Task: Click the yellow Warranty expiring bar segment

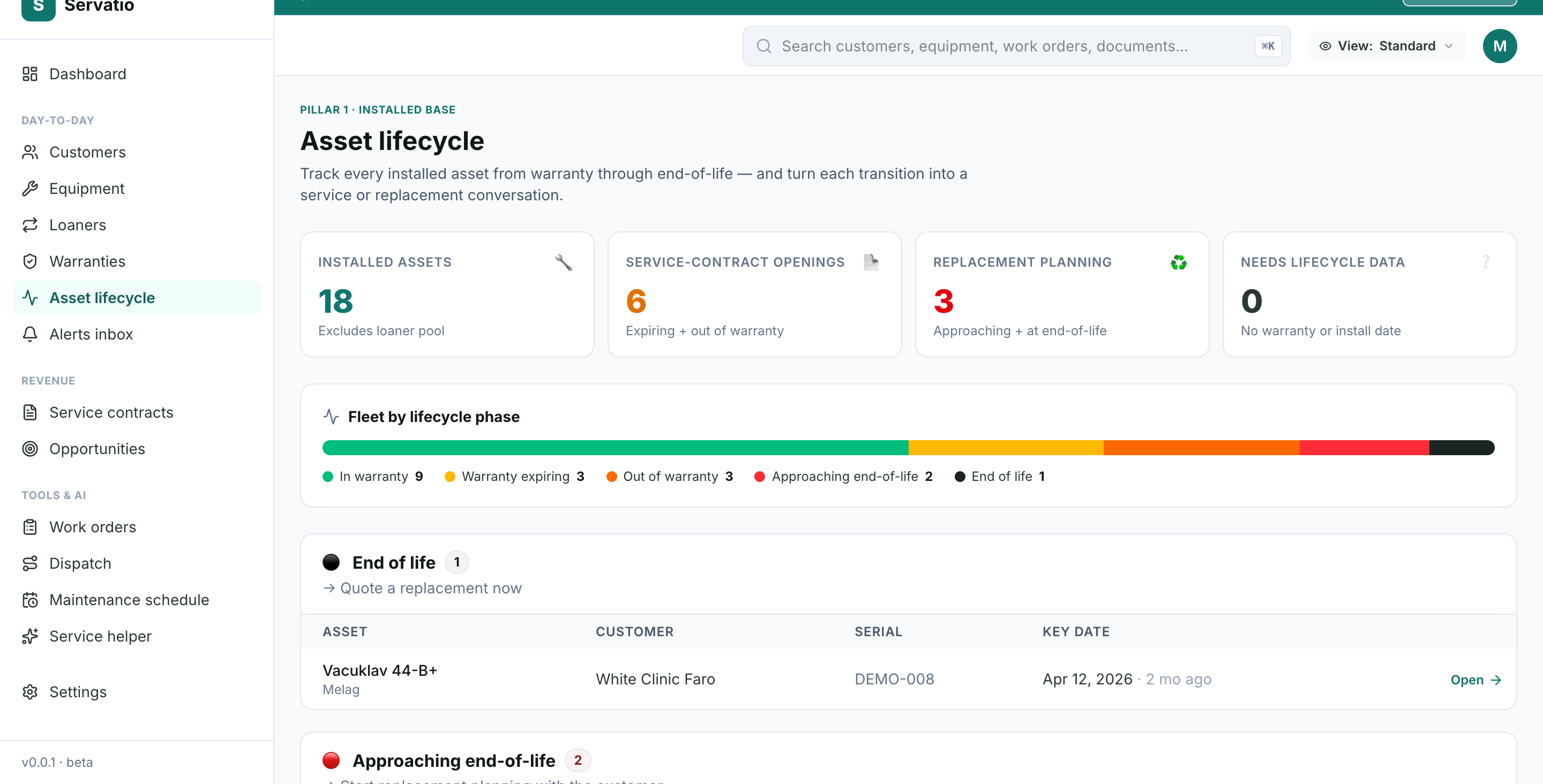Action: coord(1006,448)
